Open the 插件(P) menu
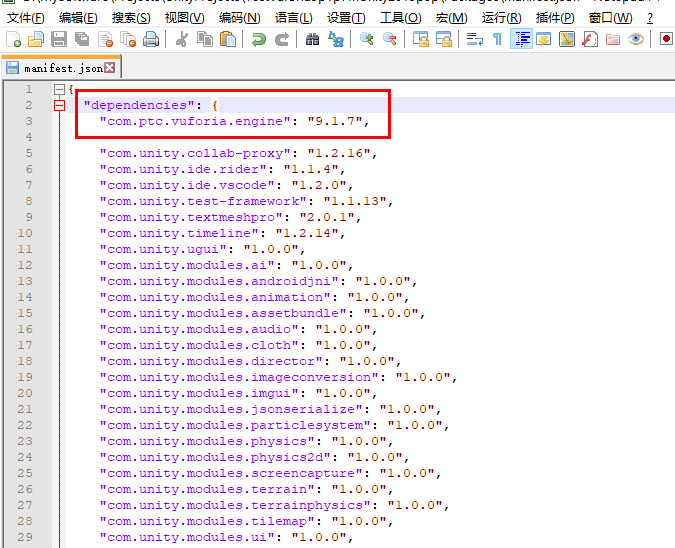This screenshot has width=675, height=548. pos(555,18)
